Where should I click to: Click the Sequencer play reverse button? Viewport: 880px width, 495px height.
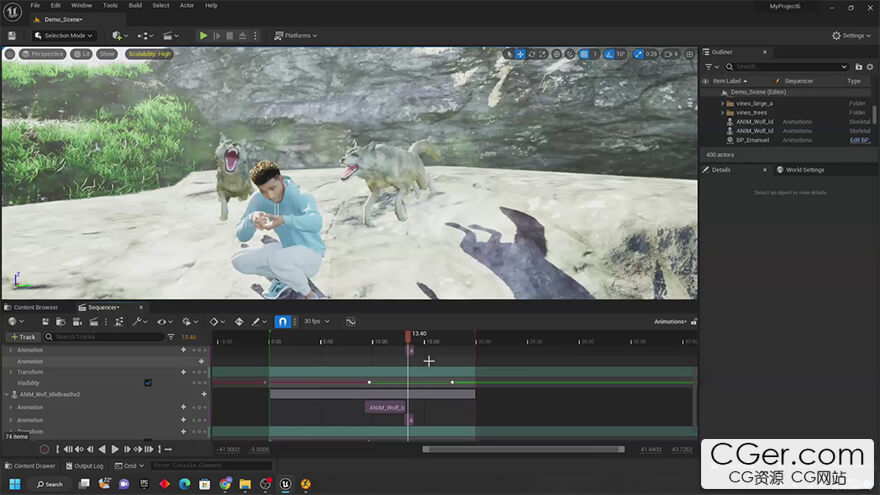coord(102,449)
